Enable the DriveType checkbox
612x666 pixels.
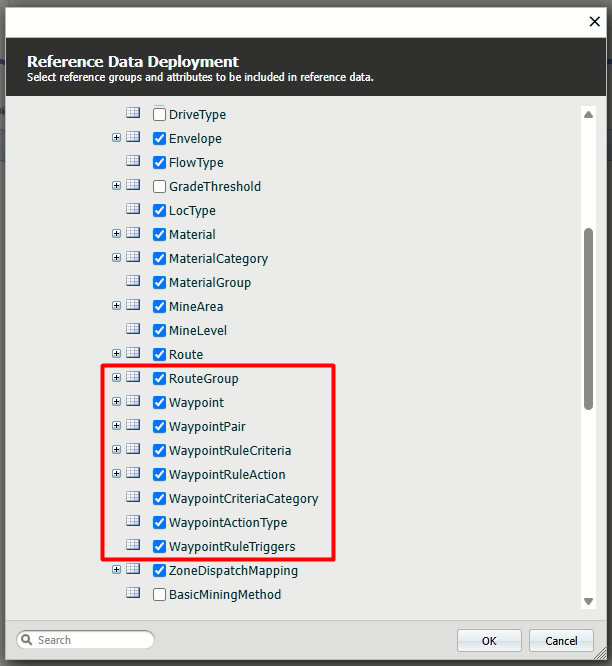(x=159, y=115)
